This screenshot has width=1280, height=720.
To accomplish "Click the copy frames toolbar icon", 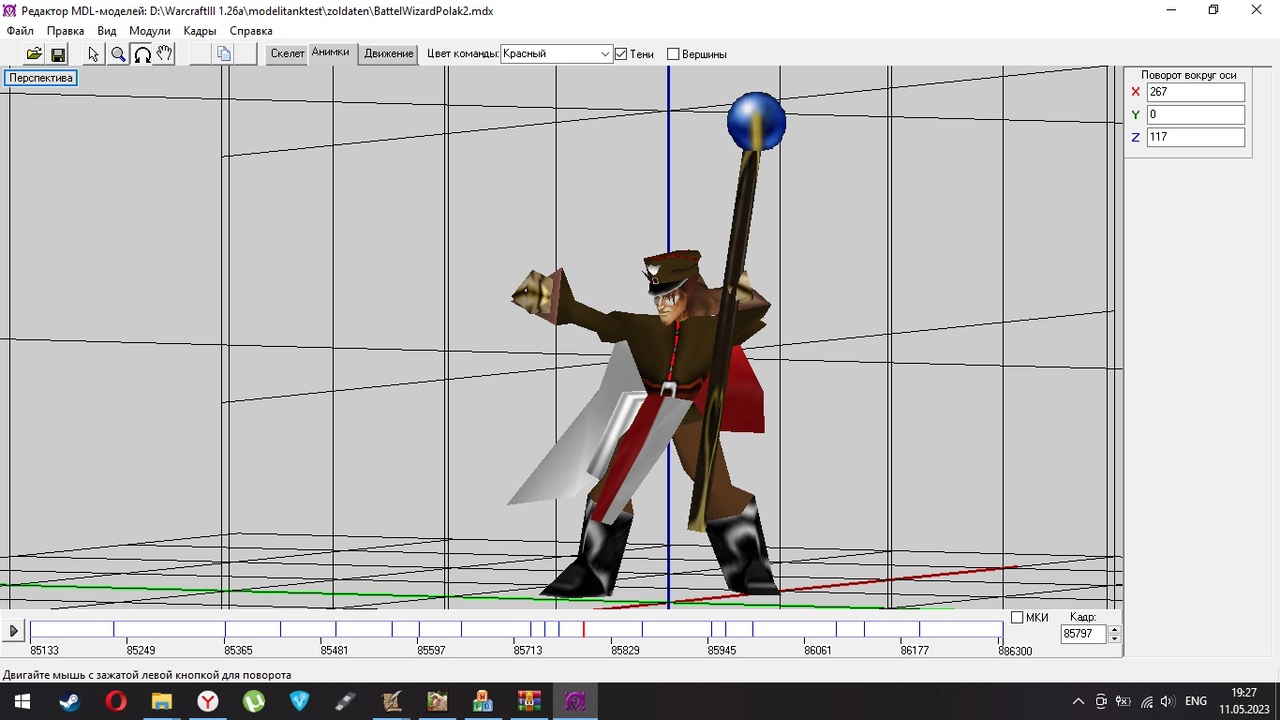I will pos(224,54).
